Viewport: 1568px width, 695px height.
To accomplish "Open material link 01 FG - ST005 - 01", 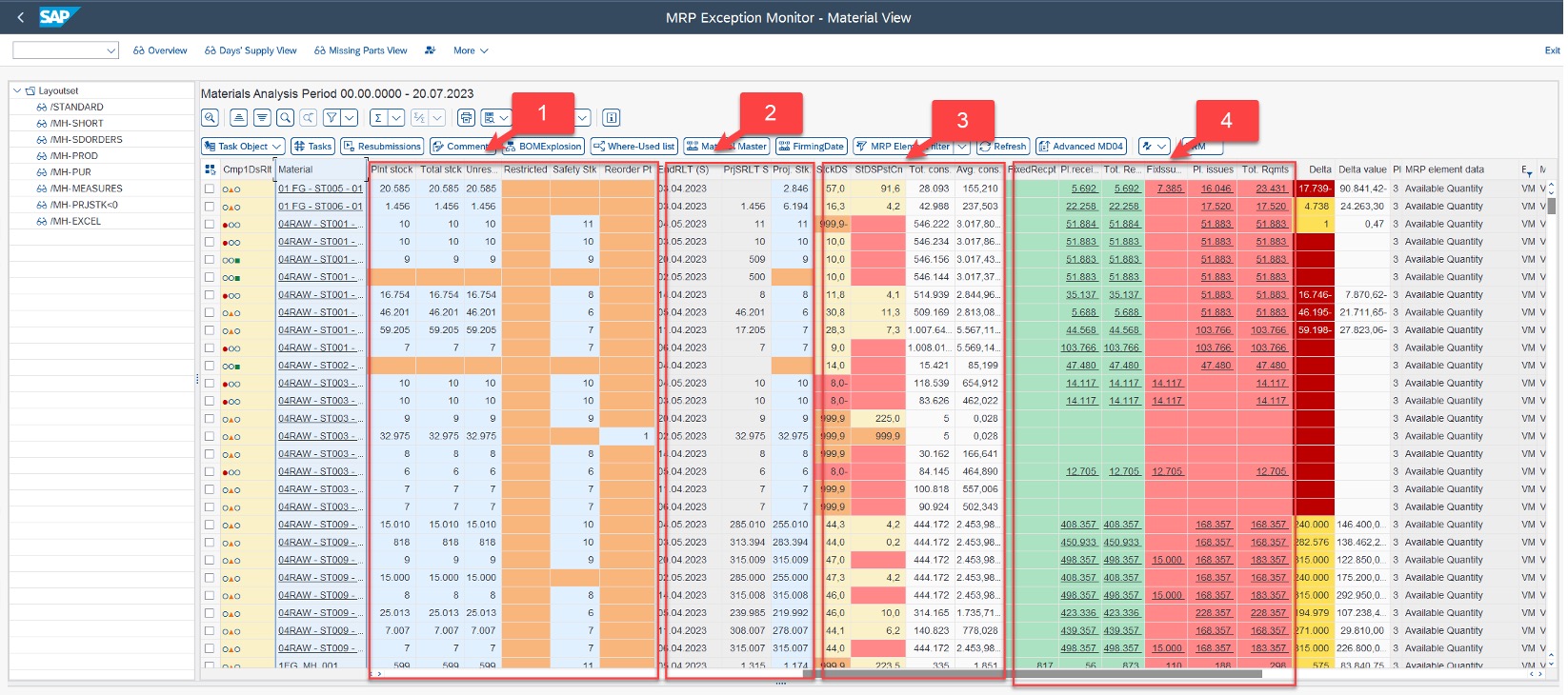I will click(320, 189).
